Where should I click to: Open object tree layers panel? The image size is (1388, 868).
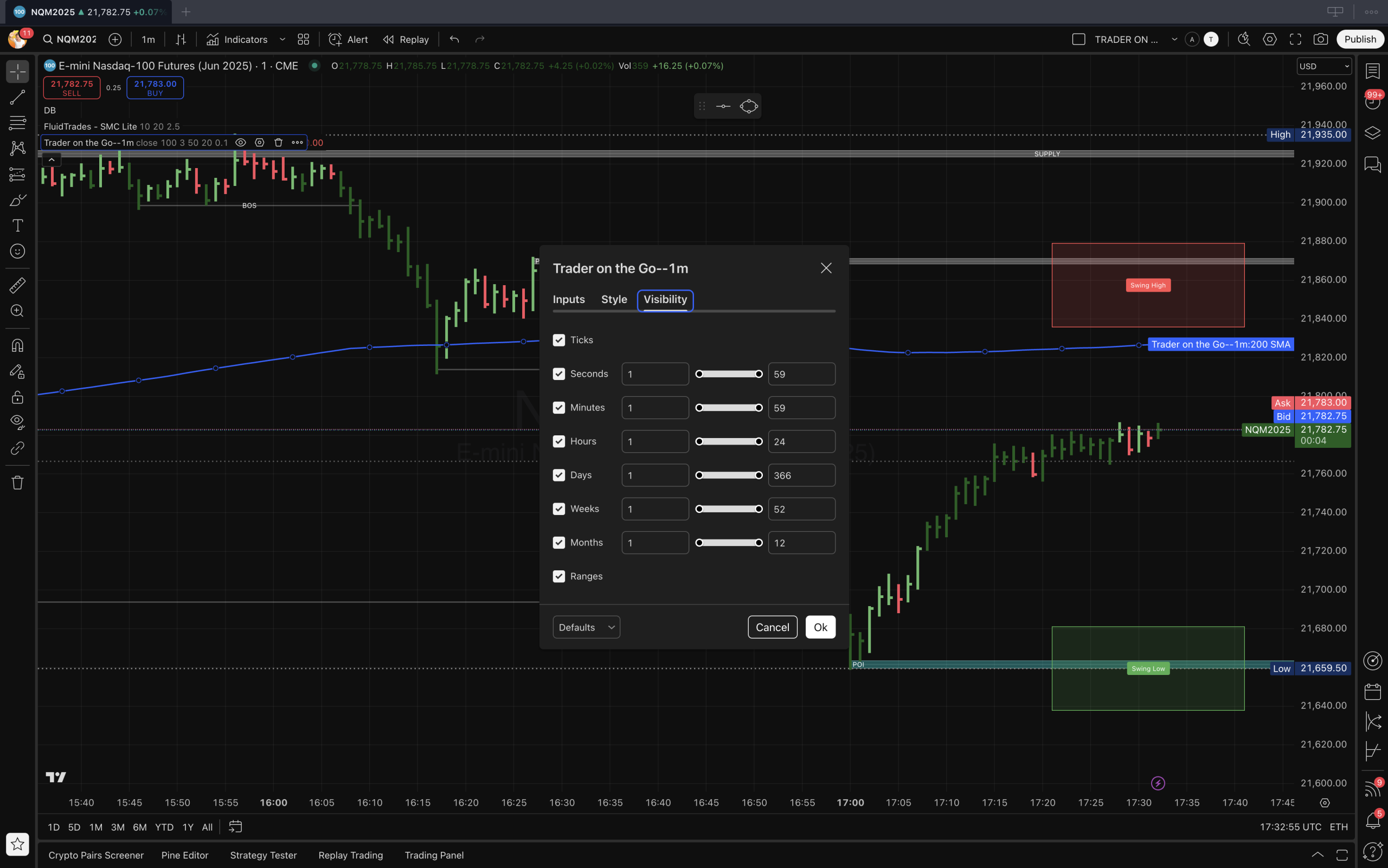(1372, 133)
